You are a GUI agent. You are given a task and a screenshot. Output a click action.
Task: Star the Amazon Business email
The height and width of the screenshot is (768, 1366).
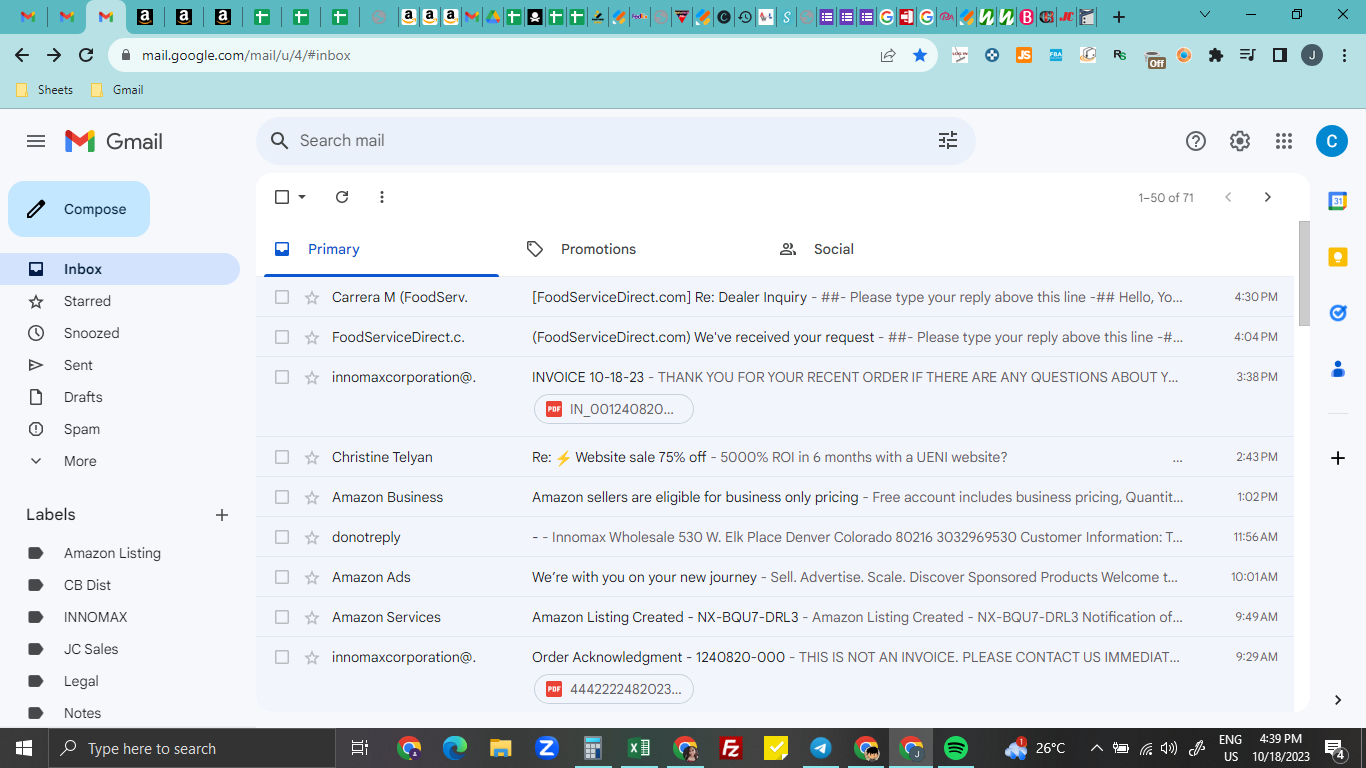click(x=312, y=497)
